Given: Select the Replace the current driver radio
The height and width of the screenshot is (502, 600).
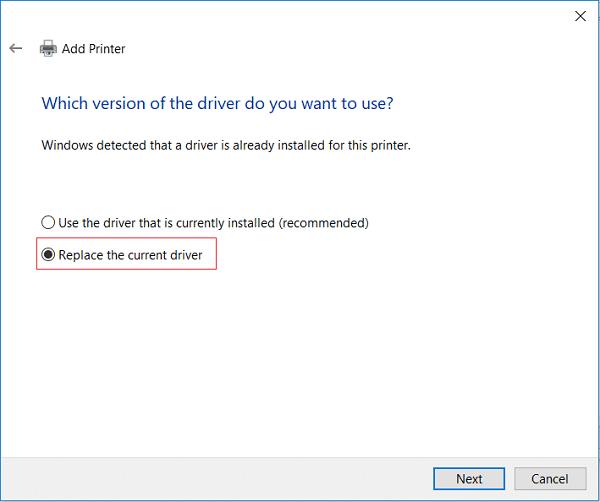Looking at the screenshot, I should pos(48,255).
